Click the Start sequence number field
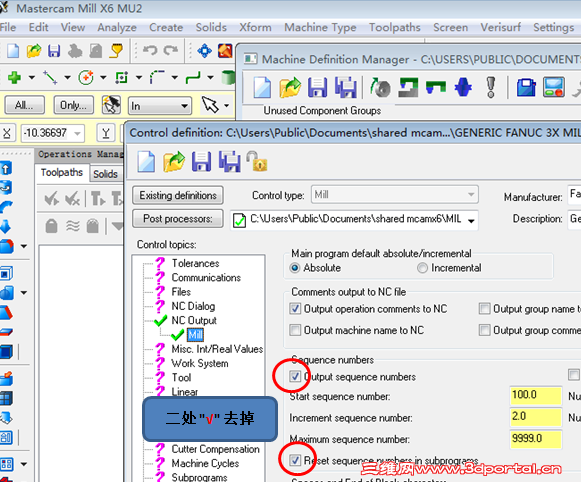 535,395
